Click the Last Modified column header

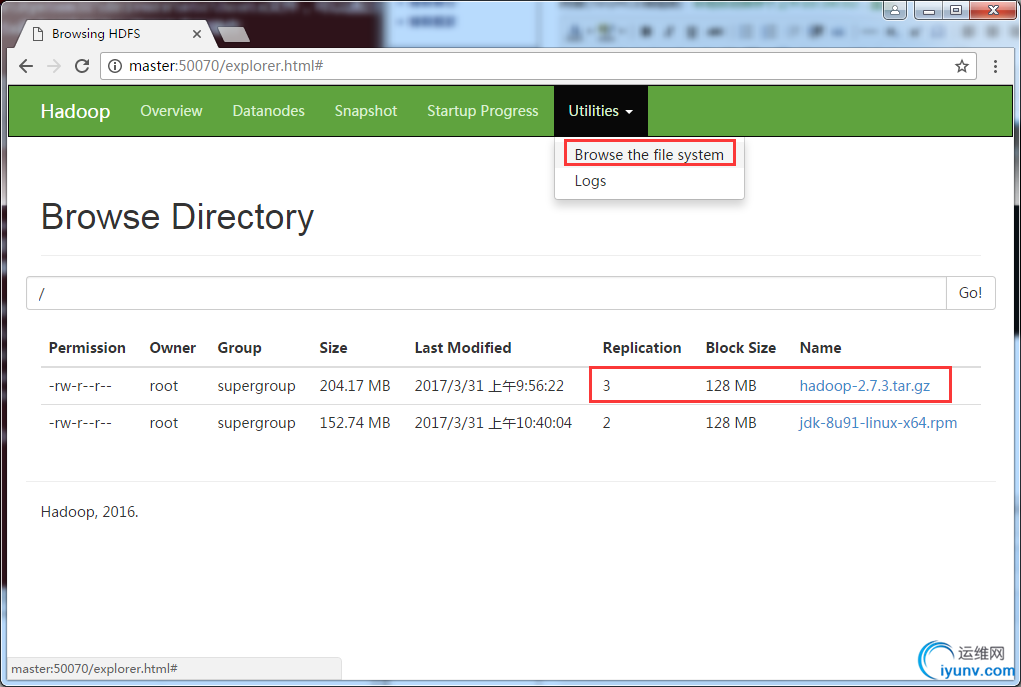coord(463,348)
